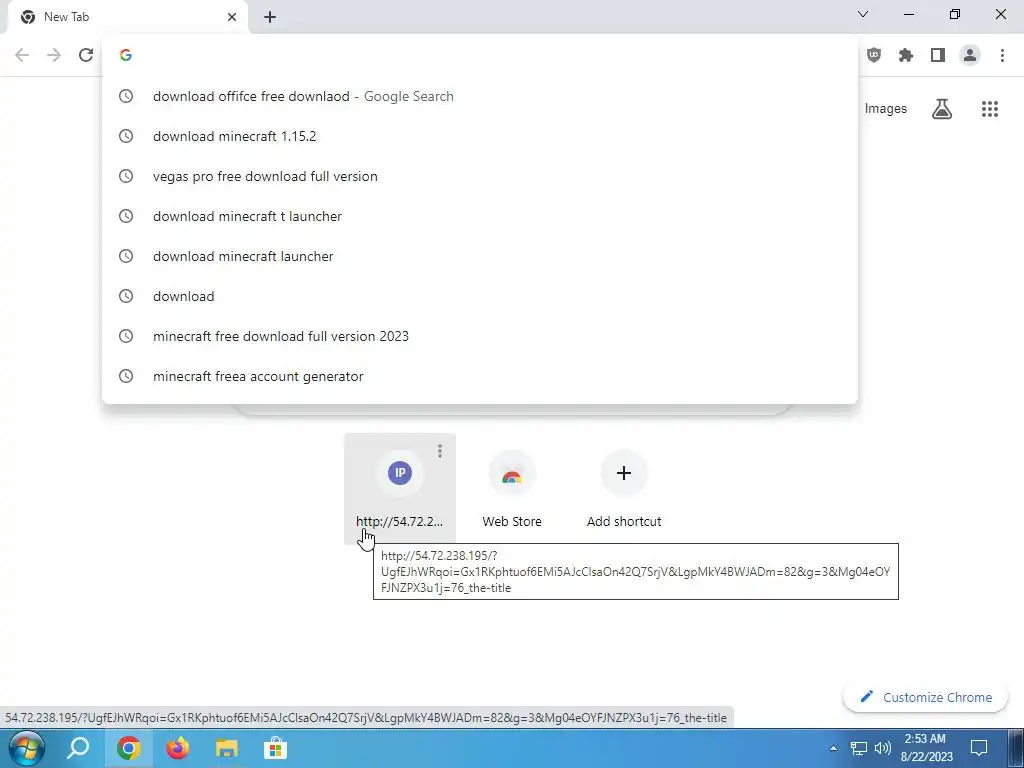Open the uBlock shield extension icon
This screenshot has height=768, width=1024.
tap(874, 55)
